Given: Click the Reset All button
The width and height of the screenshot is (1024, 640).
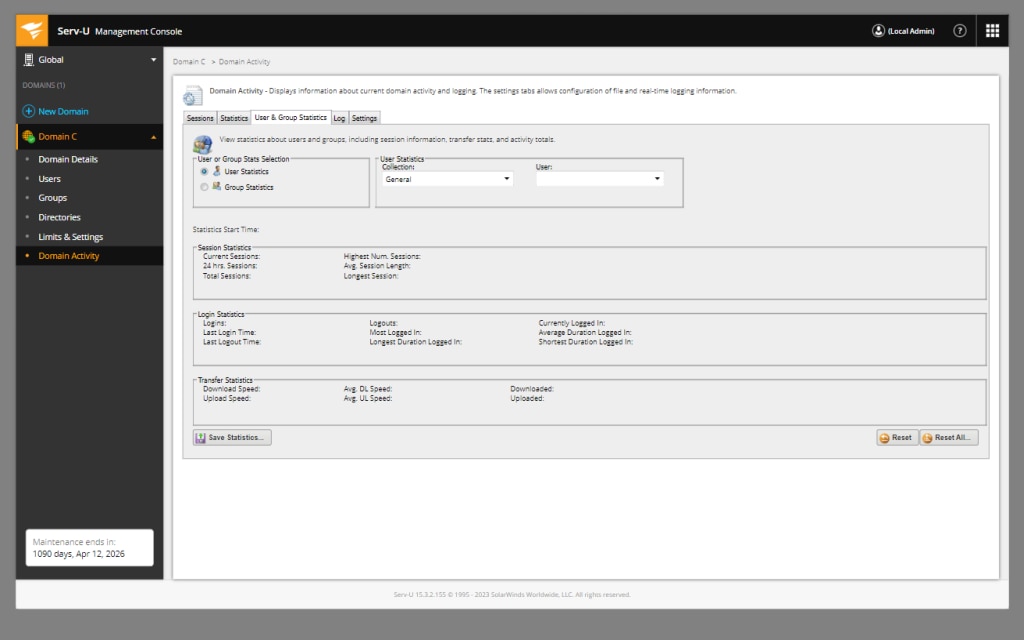Looking at the screenshot, I should click(947, 437).
